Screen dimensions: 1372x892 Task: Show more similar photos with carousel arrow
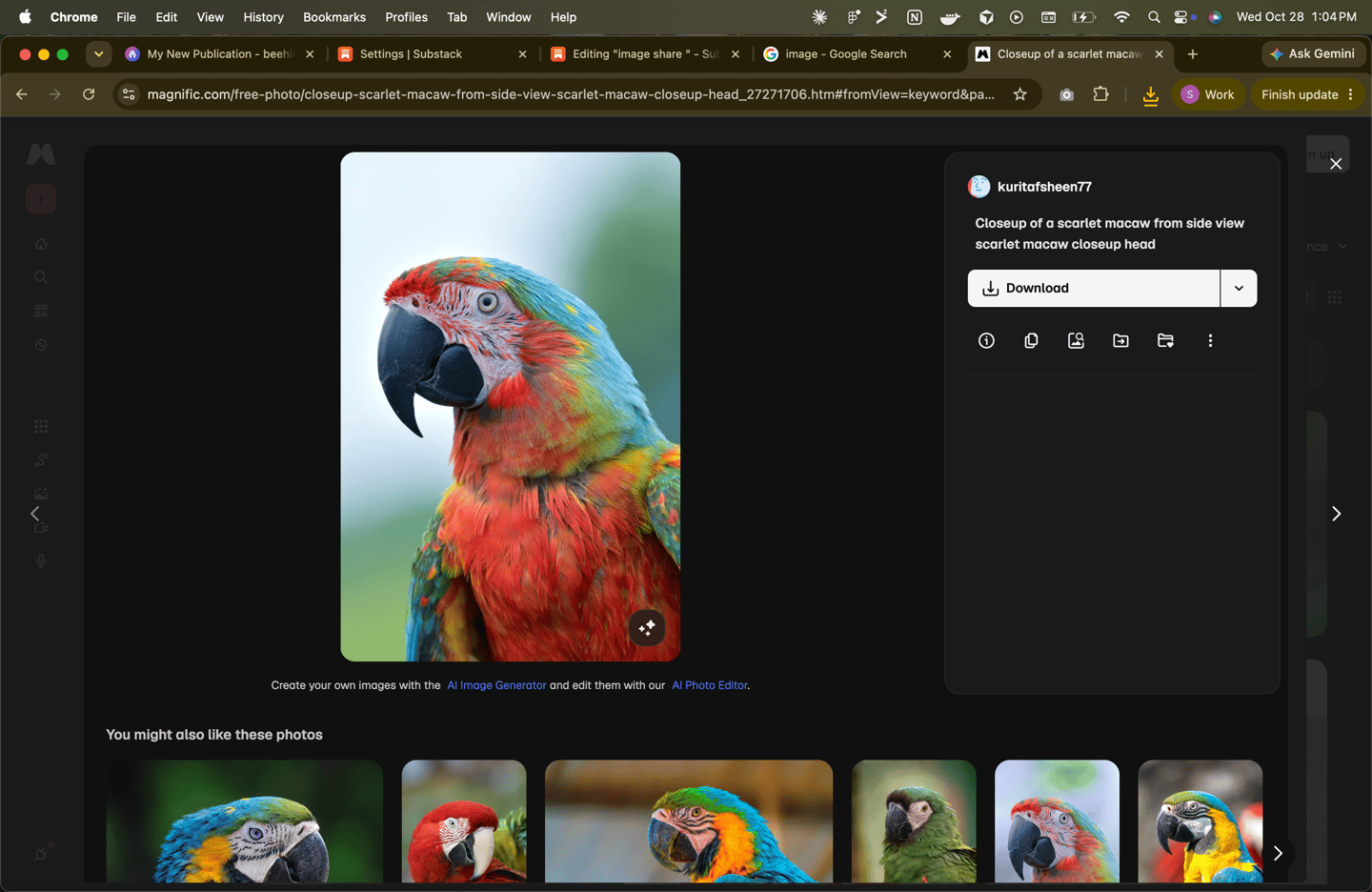(1278, 853)
